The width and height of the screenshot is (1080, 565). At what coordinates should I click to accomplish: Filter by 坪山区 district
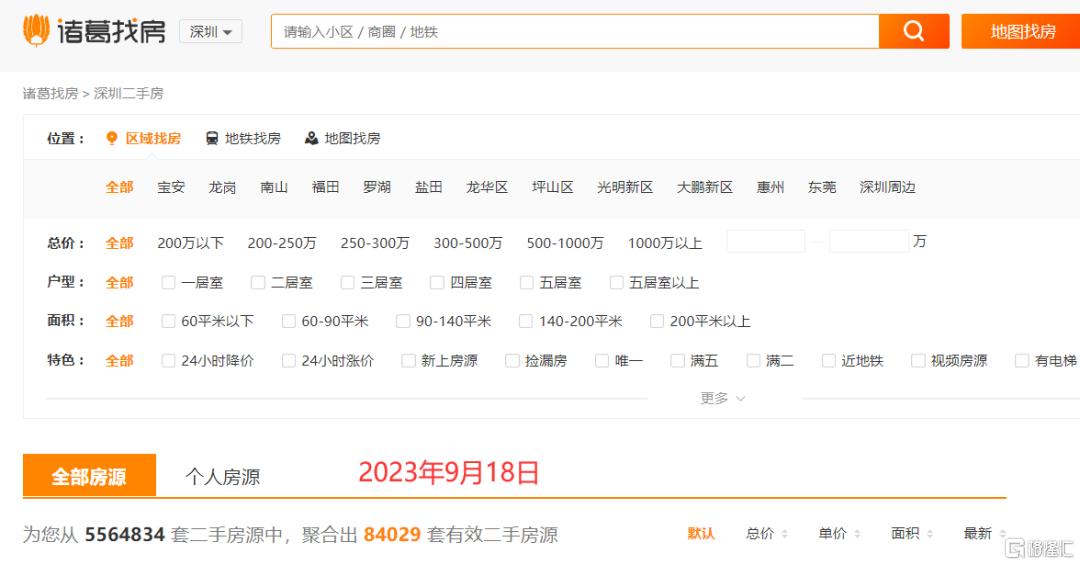coord(552,187)
